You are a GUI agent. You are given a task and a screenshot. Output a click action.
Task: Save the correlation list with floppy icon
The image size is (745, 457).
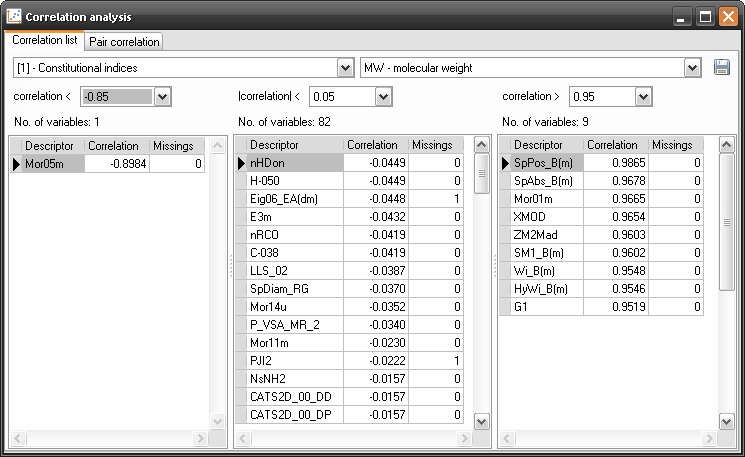(722, 67)
